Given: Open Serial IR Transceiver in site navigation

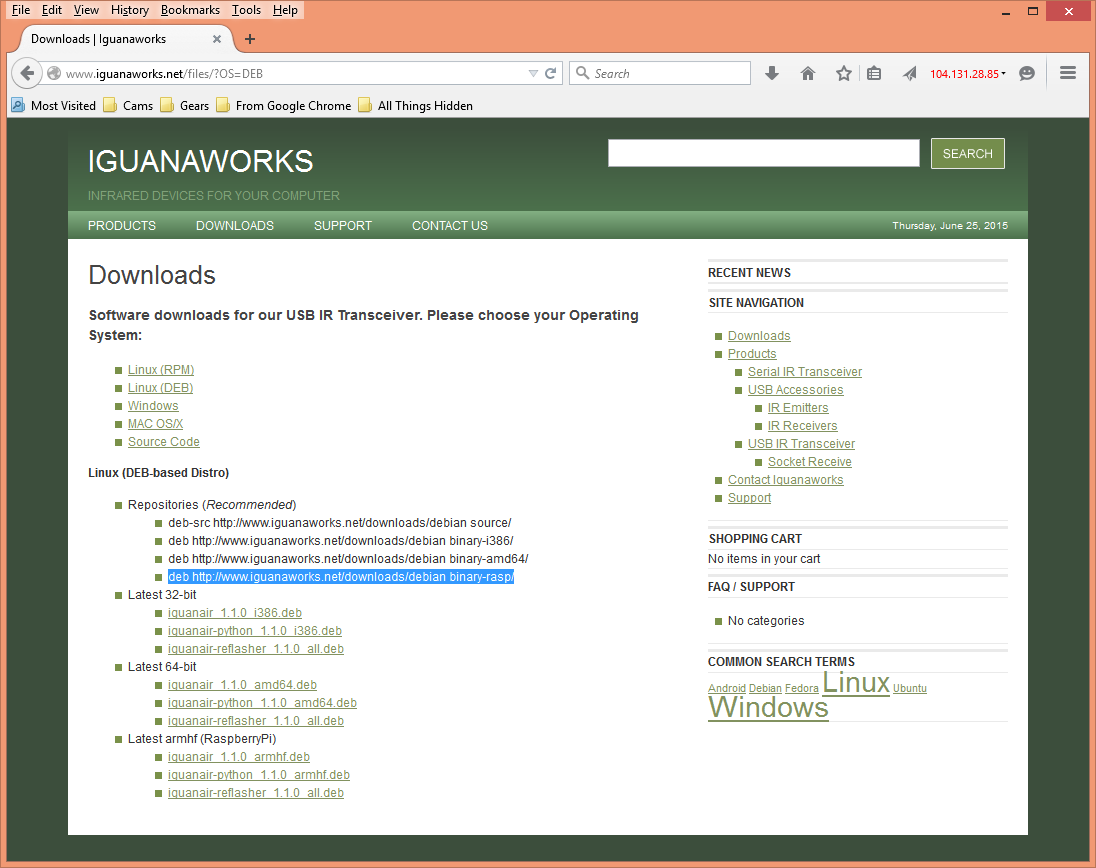Looking at the screenshot, I should 805,372.
